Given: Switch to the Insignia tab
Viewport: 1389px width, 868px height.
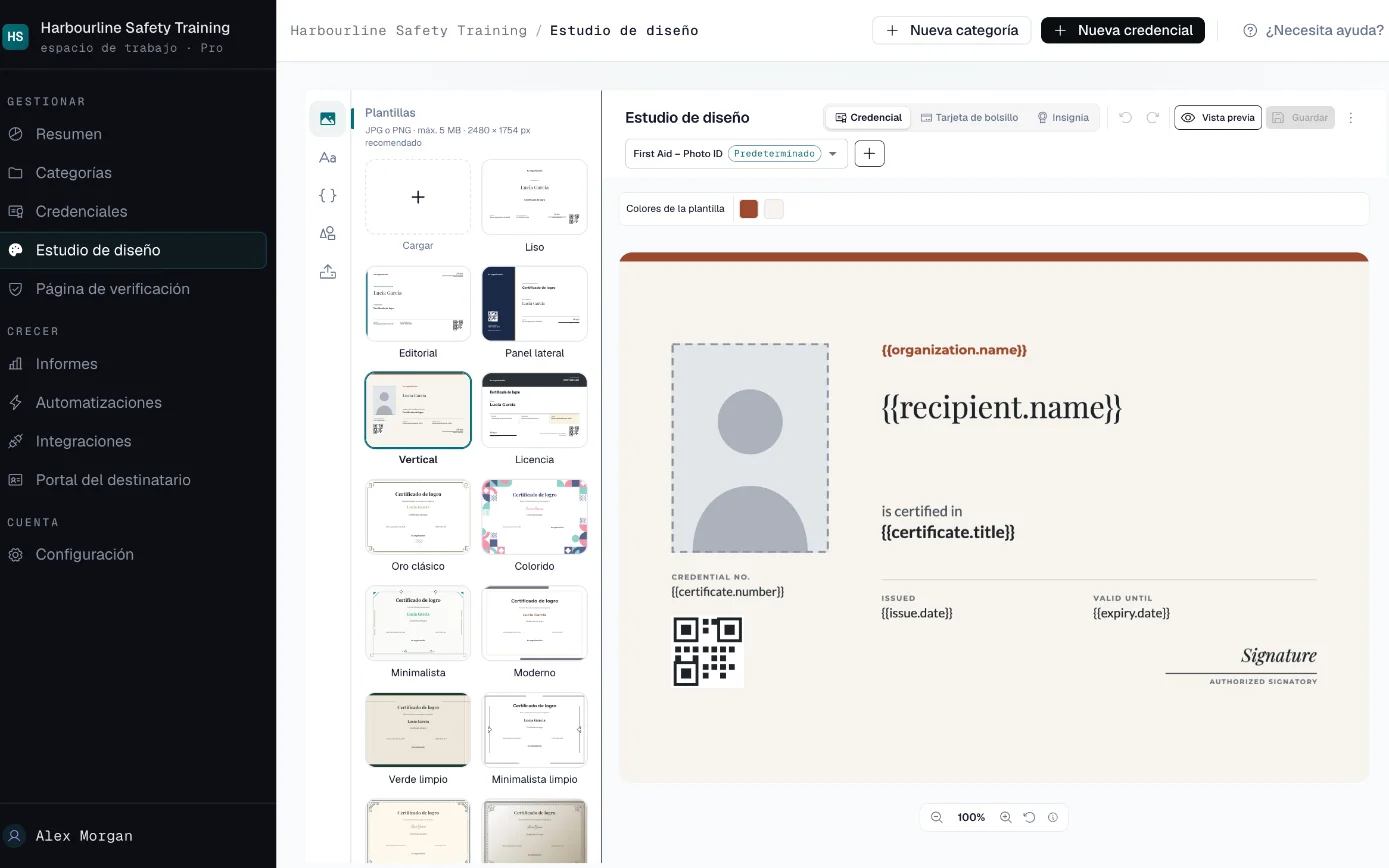Looking at the screenshot, I should point(1063,118).
